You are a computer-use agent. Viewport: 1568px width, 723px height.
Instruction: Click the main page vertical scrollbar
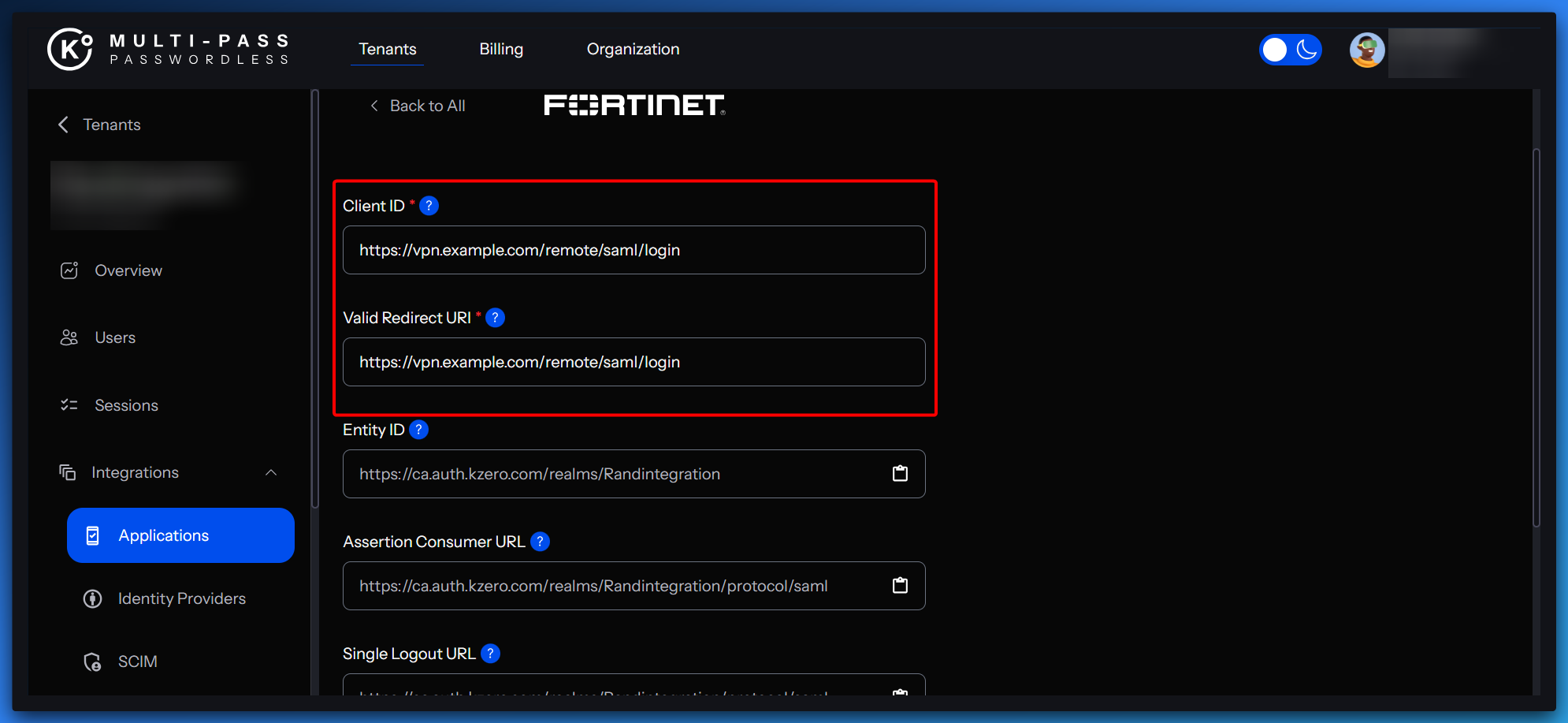[x=1536, y=337]
